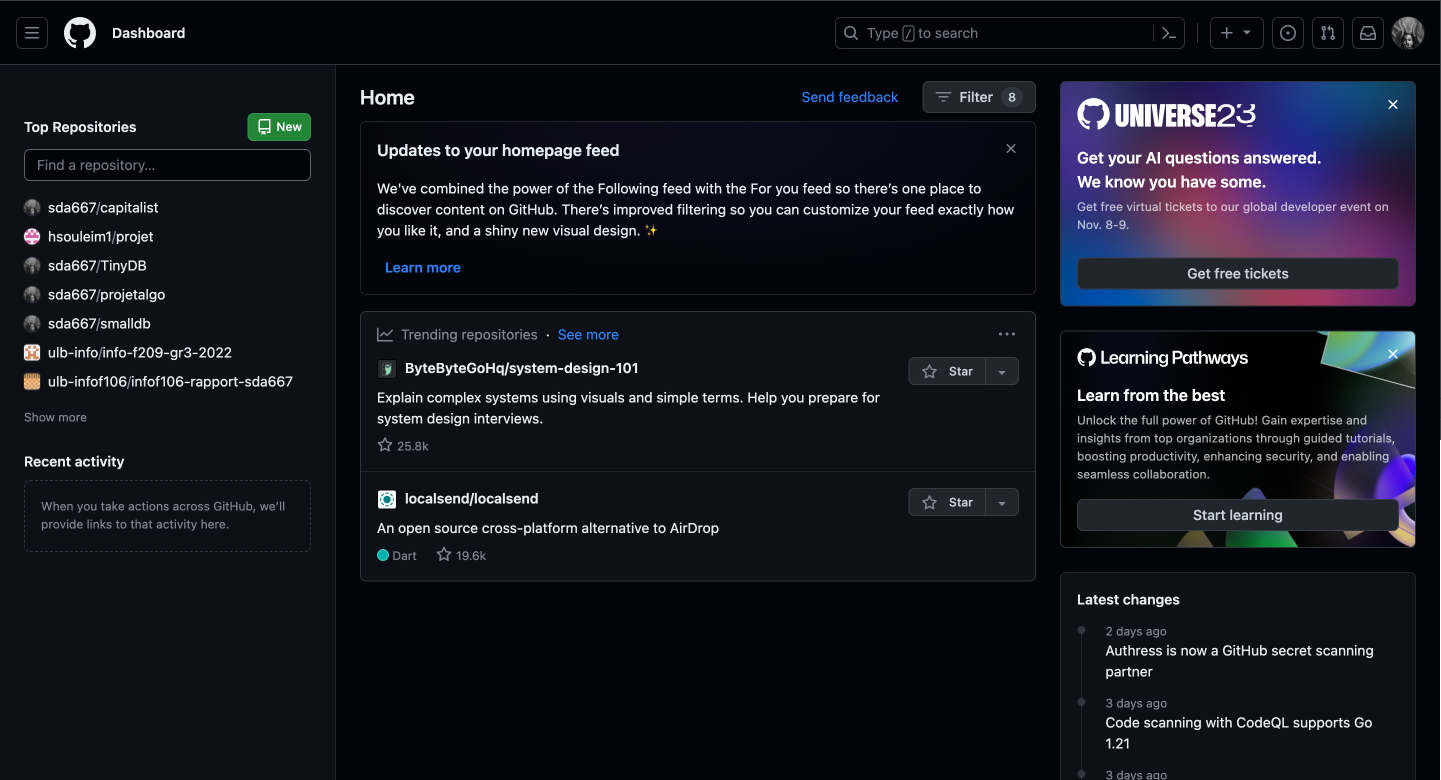This screenshot has height=780, width=1441.
Task: Click the 19.6k stargazers count
Action: click(x=461, y=555)
